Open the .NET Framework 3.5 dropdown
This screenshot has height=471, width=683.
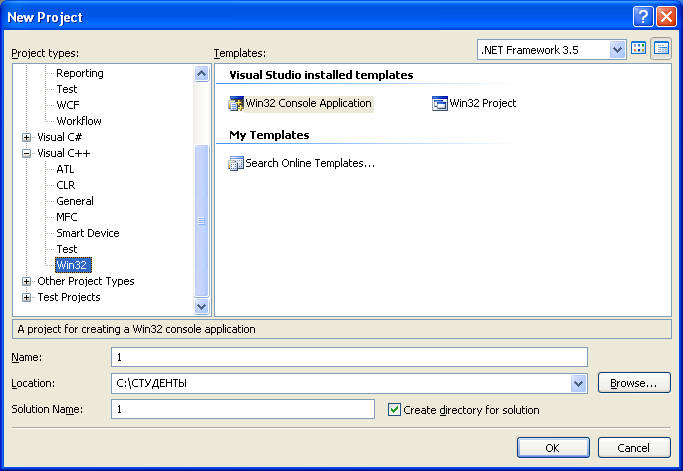point(617,50)
